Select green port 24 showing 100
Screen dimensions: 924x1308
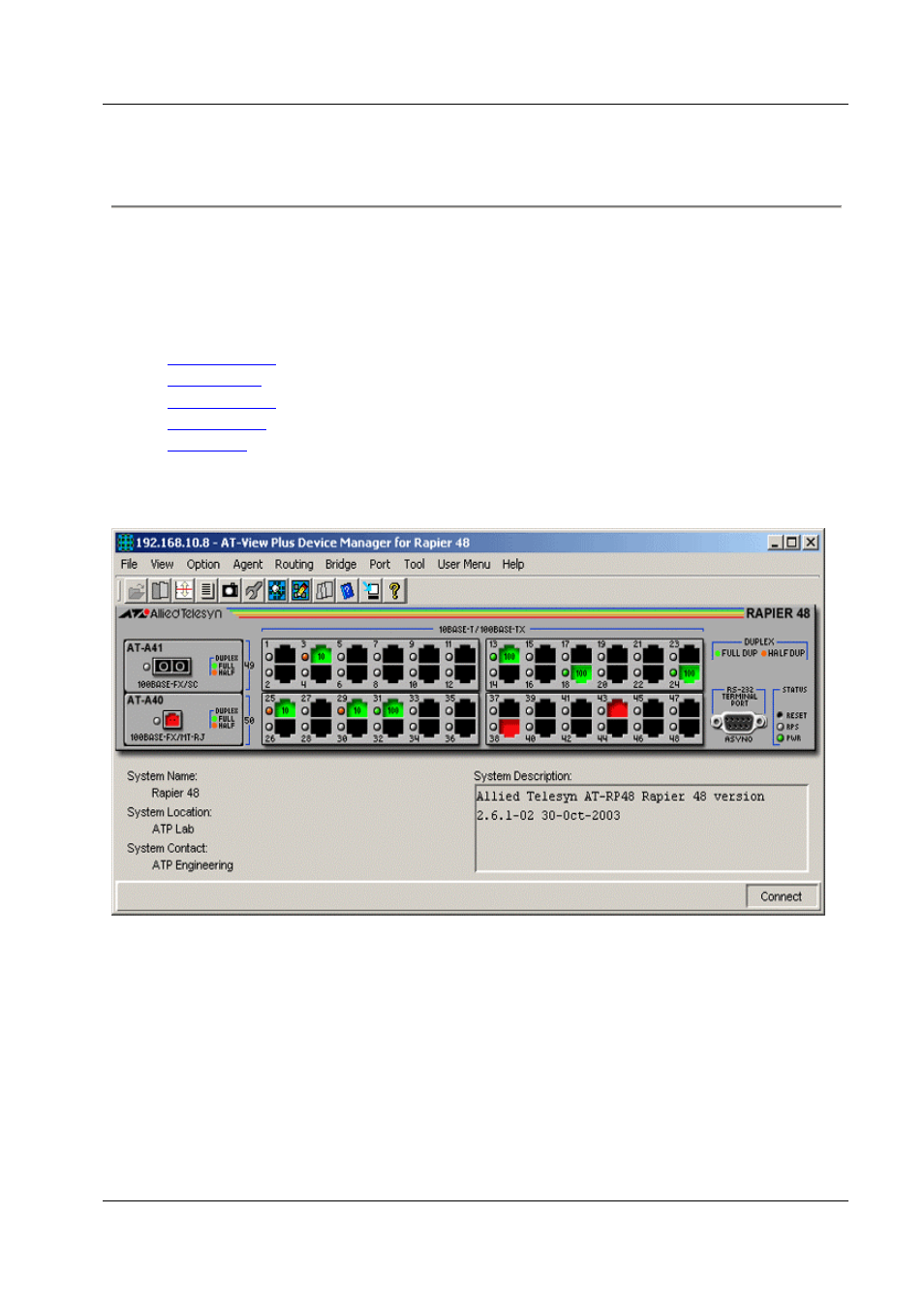pos(690,672)
